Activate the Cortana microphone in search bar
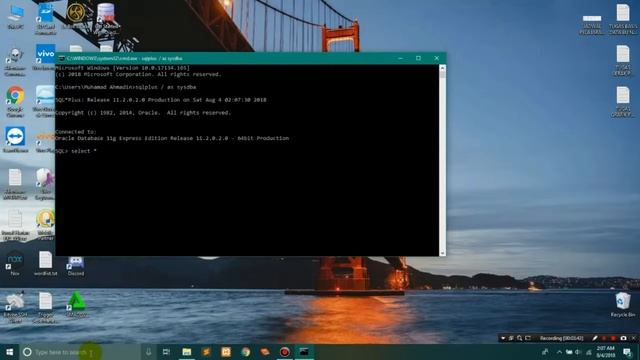The height and width of the screenshot is (360, 640). (148, 352)
